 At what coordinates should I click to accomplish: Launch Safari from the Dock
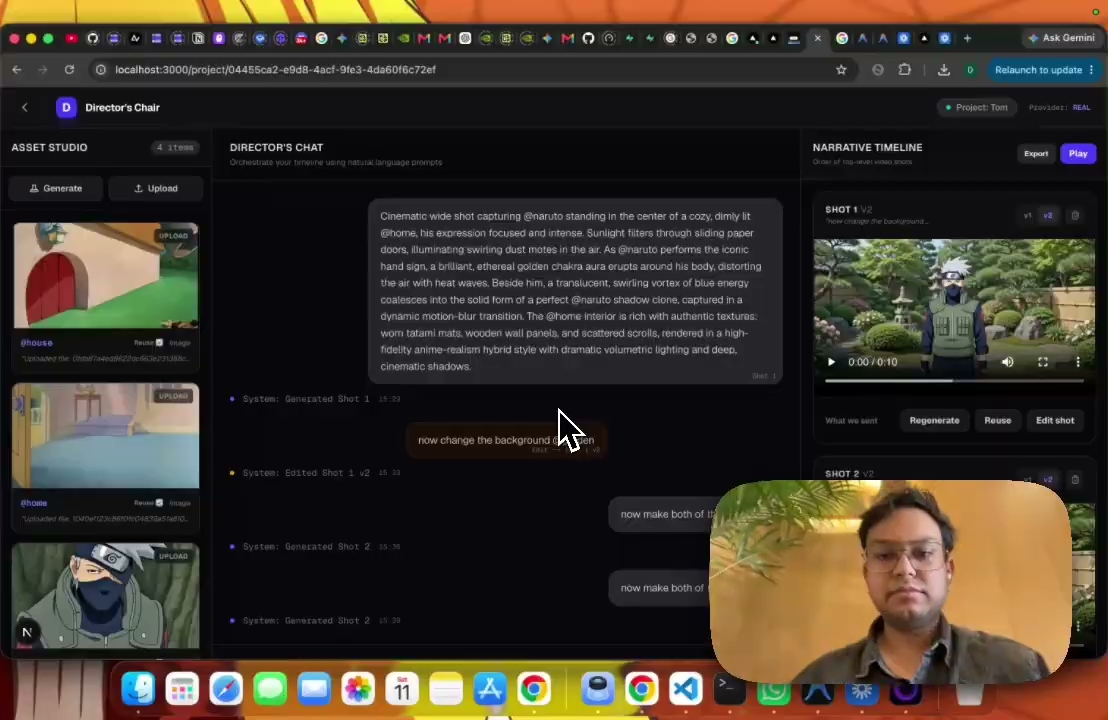pyautogui.click(x=226, y=688)
